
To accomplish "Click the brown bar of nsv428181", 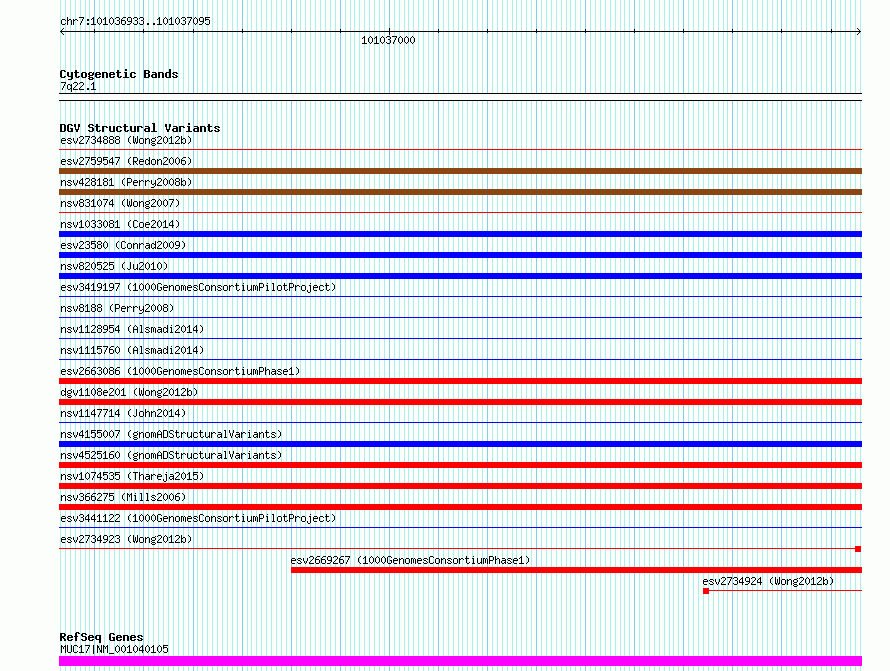I will [x=460, y=192].
